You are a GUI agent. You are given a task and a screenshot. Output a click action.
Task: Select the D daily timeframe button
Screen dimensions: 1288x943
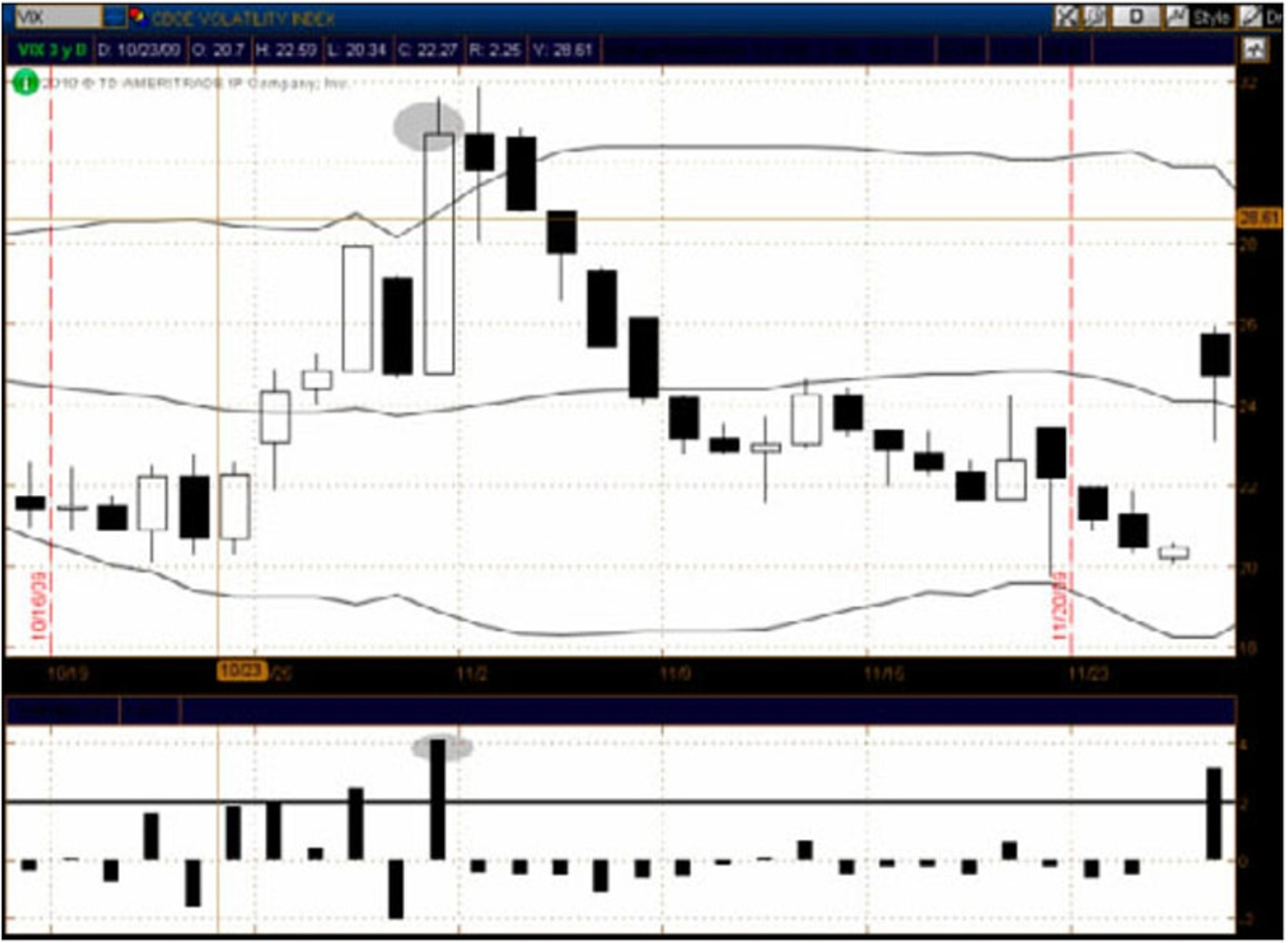pos(1135,17)
